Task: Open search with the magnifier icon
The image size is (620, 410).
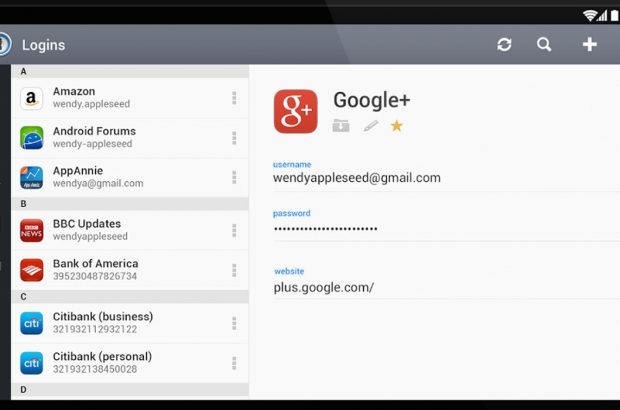Action: click(x=544, y=44)
